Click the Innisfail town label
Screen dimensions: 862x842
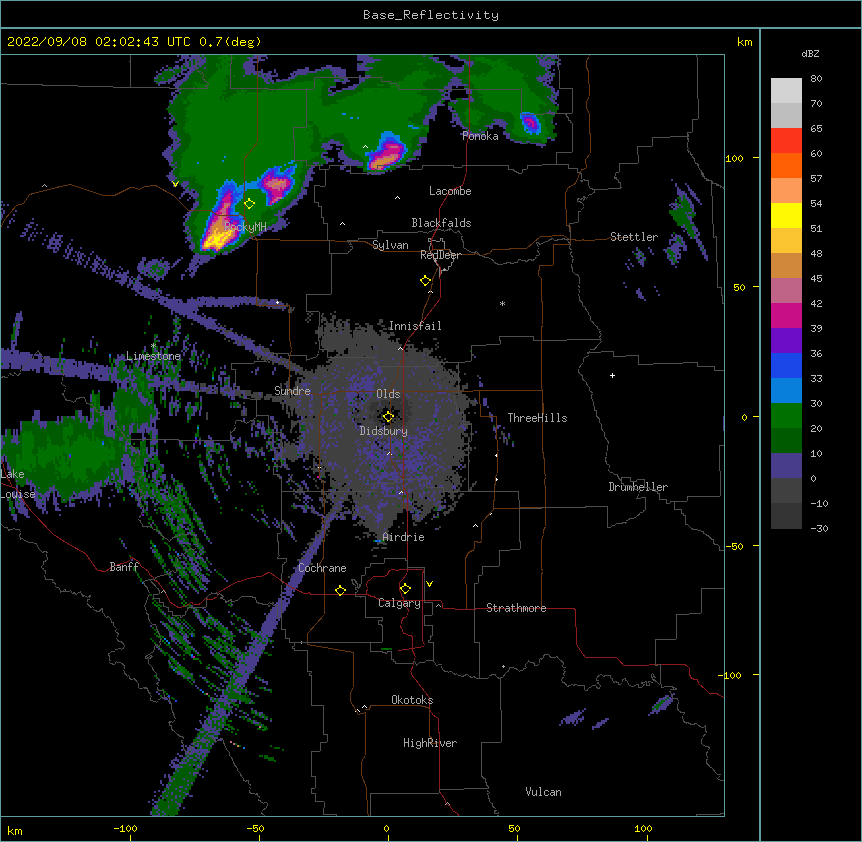tap(415, 326)
